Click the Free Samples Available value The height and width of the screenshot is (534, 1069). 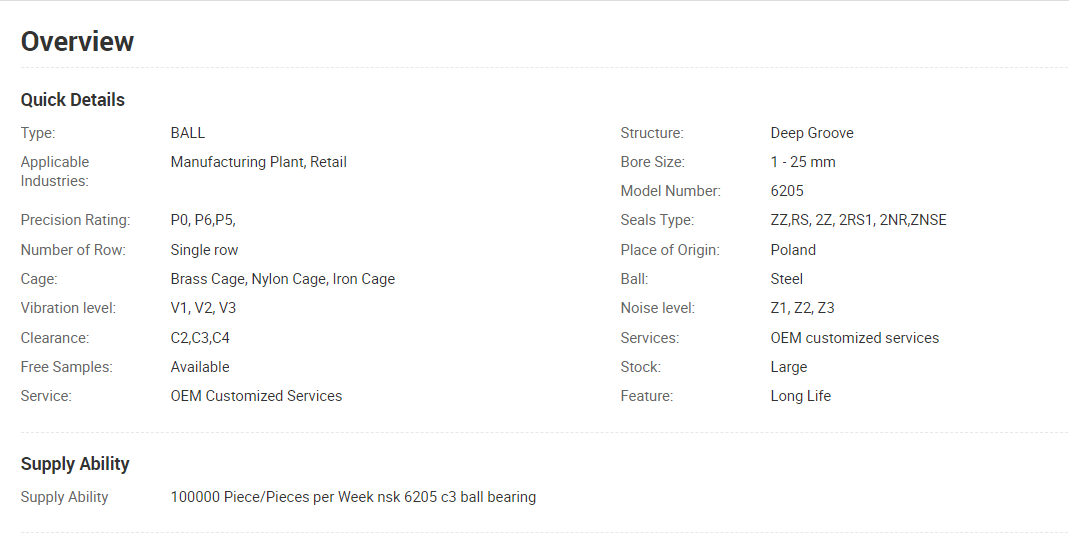pyautogui.click(x=200, y=367)
